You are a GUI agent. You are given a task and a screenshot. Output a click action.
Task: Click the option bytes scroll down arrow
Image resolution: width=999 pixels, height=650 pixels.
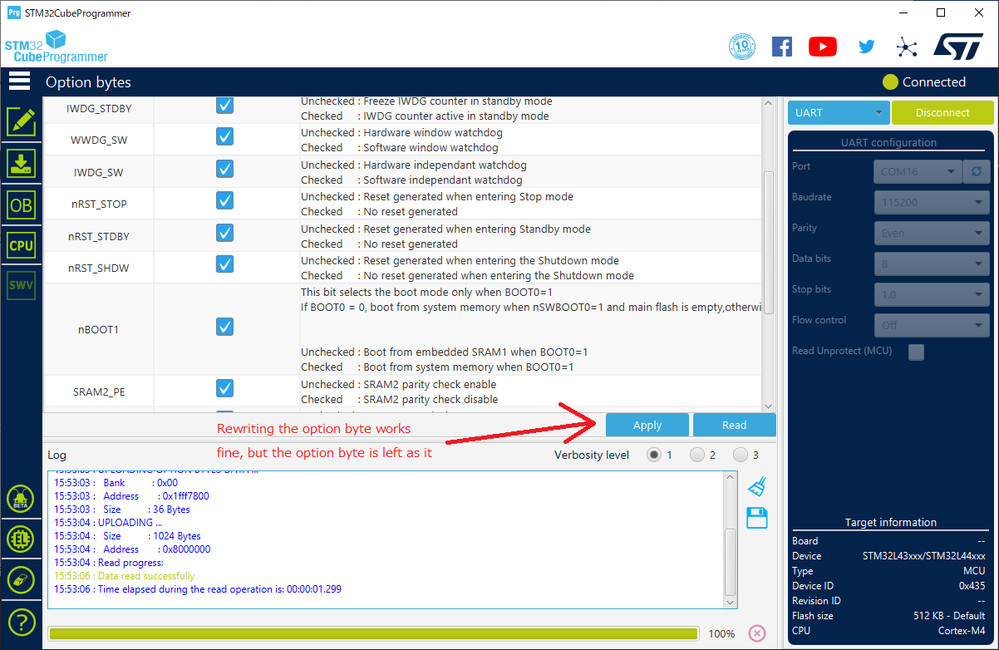[768, 406]
